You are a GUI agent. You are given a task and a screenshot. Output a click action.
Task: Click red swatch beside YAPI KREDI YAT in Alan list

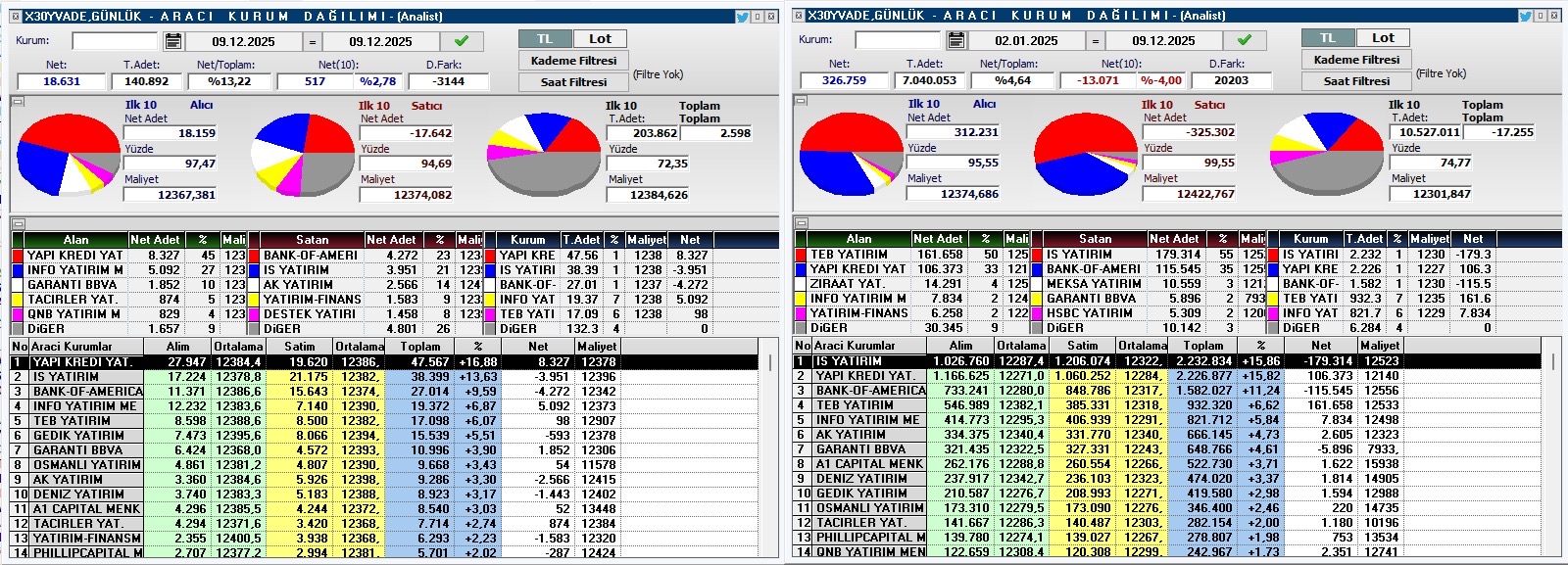click(x=18, y=256)
